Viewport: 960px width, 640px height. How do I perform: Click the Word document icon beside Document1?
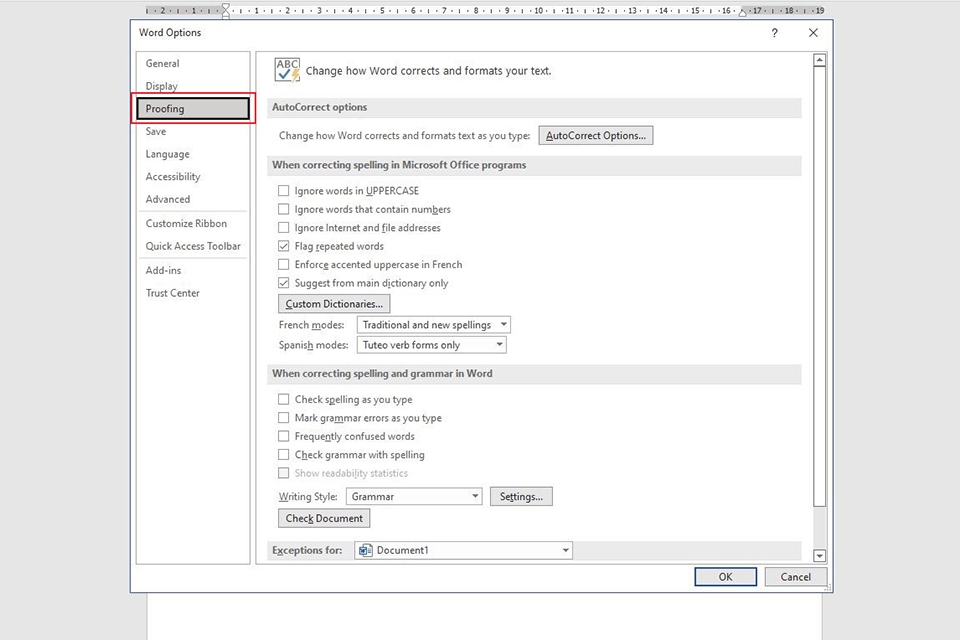pos(366,550)
